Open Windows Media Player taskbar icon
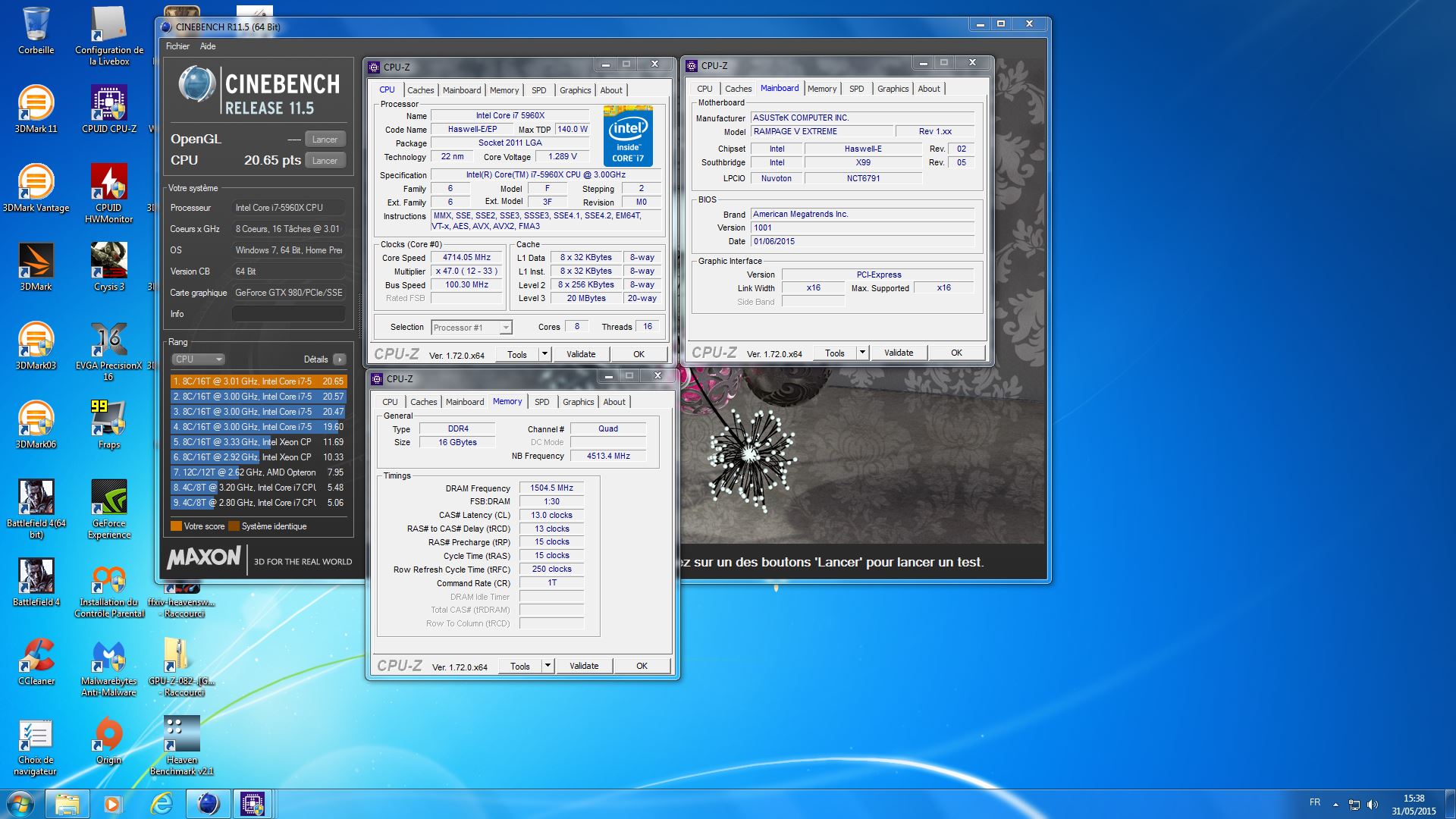Viewport: 1456px width, 819px height. click(113, 804)
